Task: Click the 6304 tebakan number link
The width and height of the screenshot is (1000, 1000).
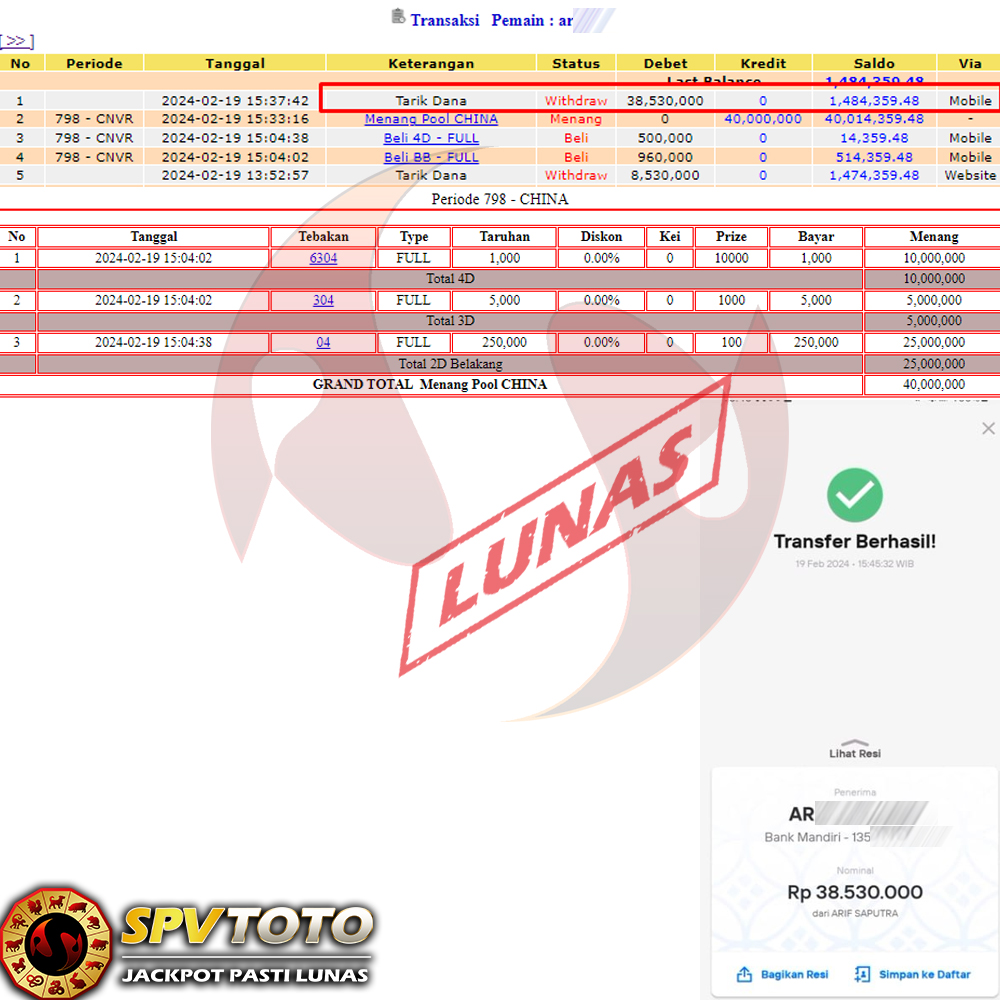Action: point(323,258)
